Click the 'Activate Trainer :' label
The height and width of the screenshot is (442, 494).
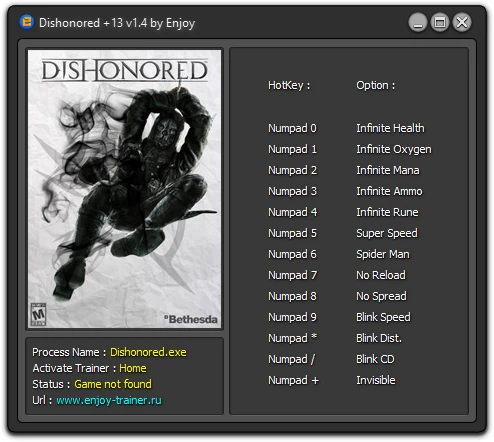pyautogui.click(x=74, y=368)
